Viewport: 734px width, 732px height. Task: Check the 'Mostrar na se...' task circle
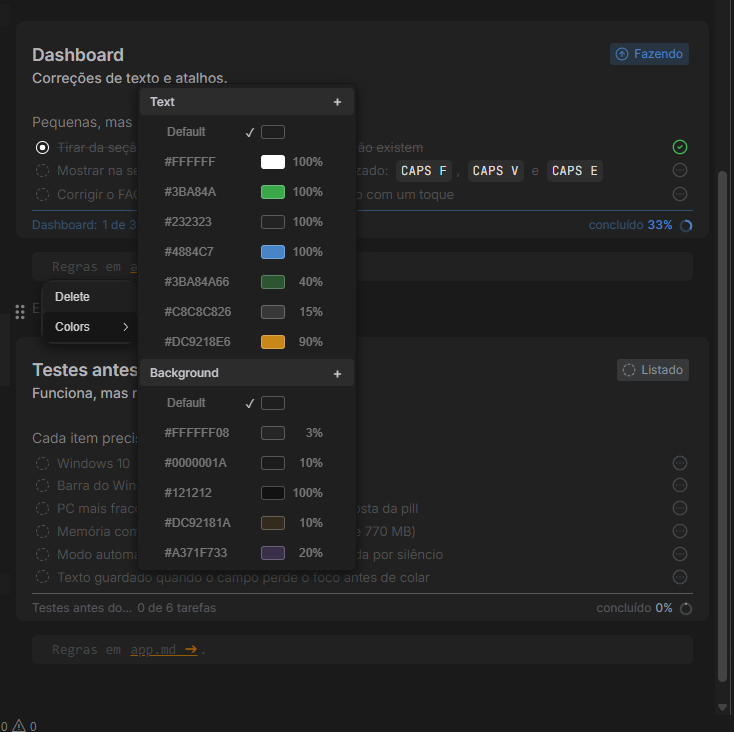point(43,171)
